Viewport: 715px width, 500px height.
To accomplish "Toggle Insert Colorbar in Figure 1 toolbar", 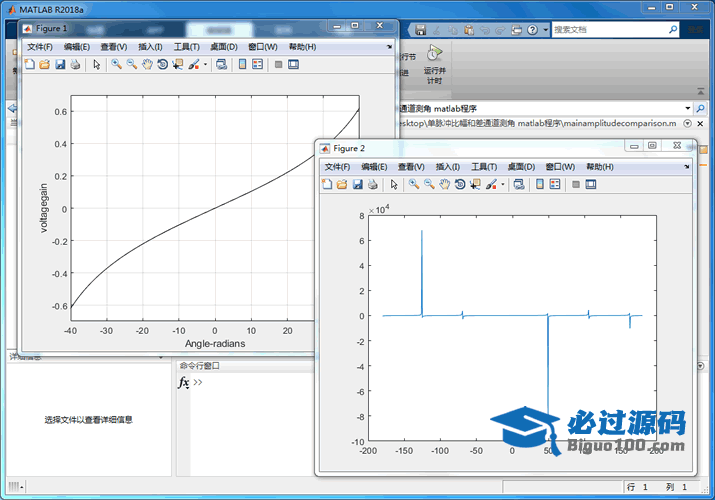I will (243, 64).
